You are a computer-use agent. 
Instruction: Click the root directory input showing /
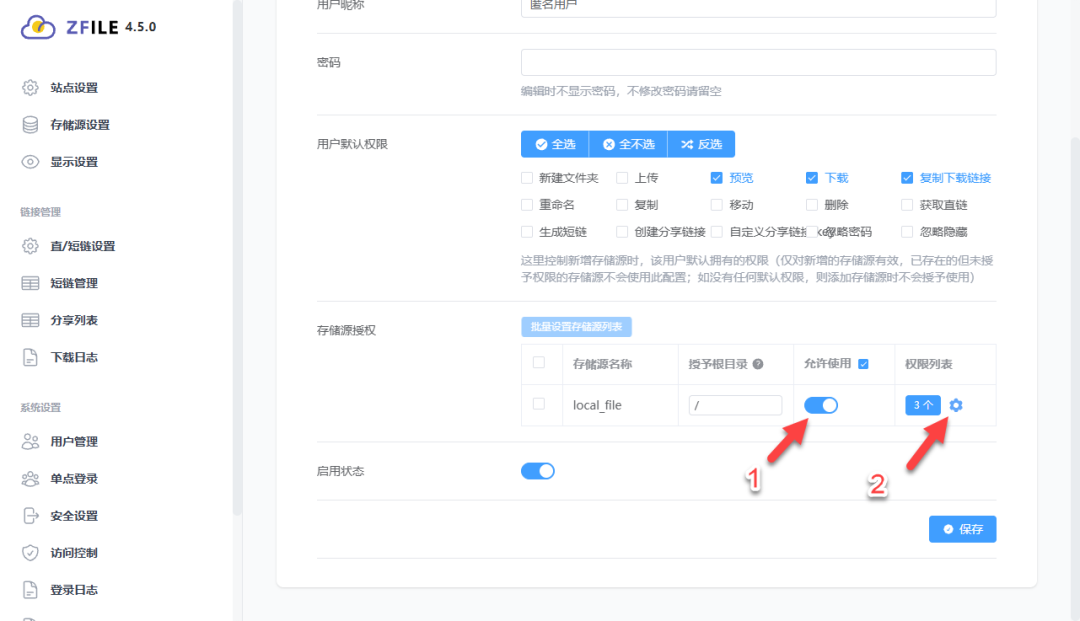[737, 405]
